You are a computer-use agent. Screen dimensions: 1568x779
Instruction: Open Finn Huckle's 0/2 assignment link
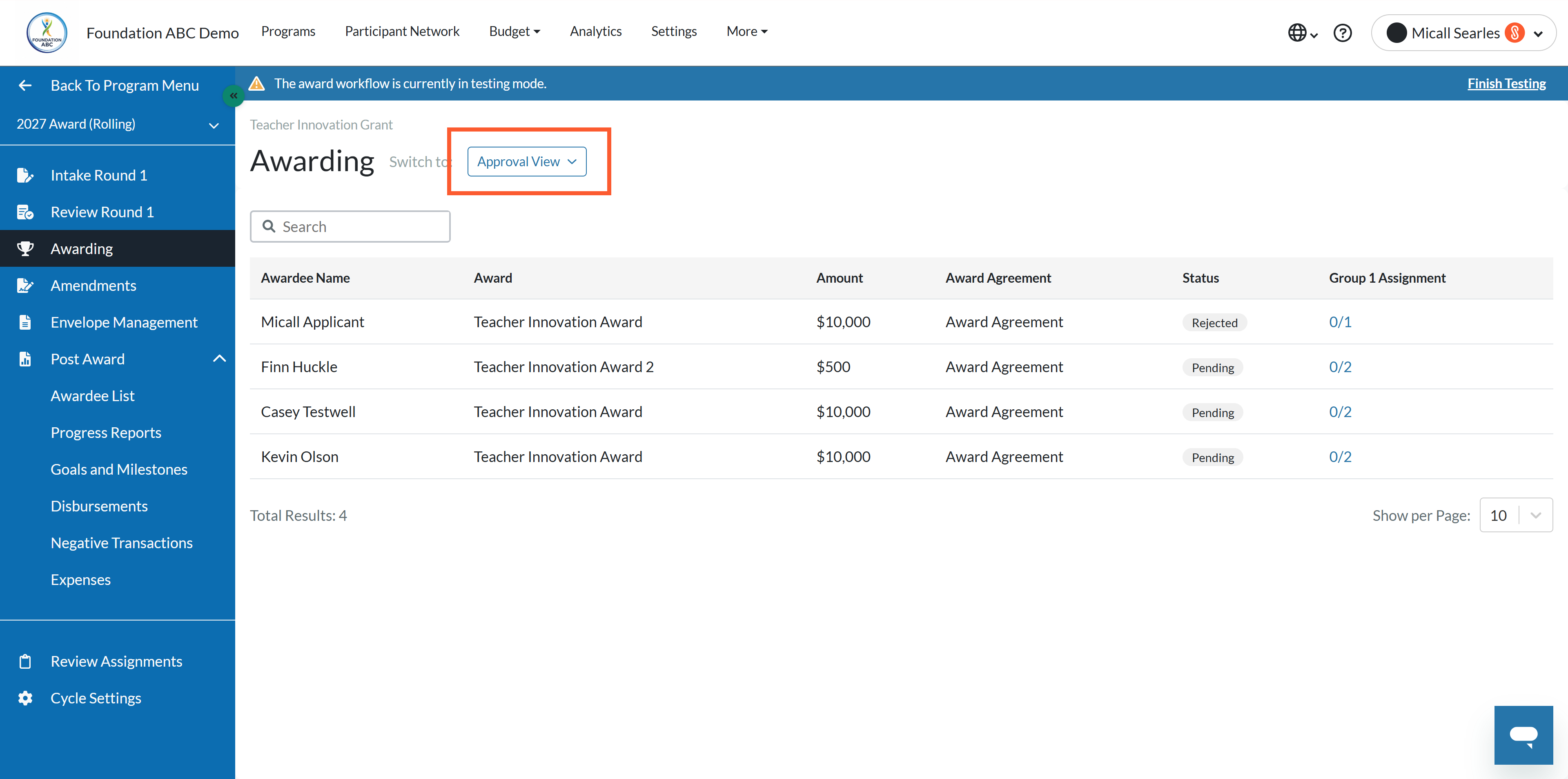point(1340,367)
